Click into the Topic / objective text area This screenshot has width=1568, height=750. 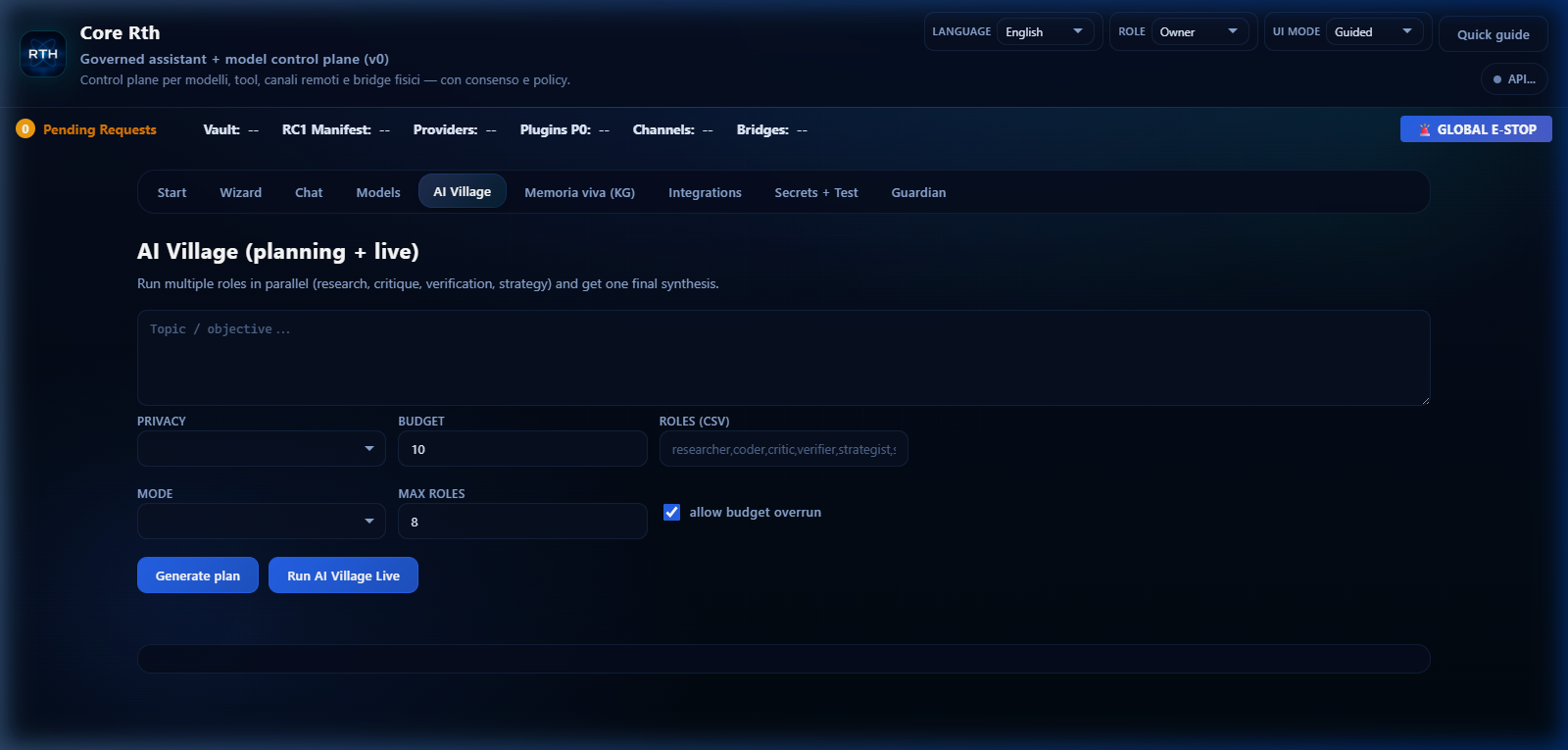(783, 358)
